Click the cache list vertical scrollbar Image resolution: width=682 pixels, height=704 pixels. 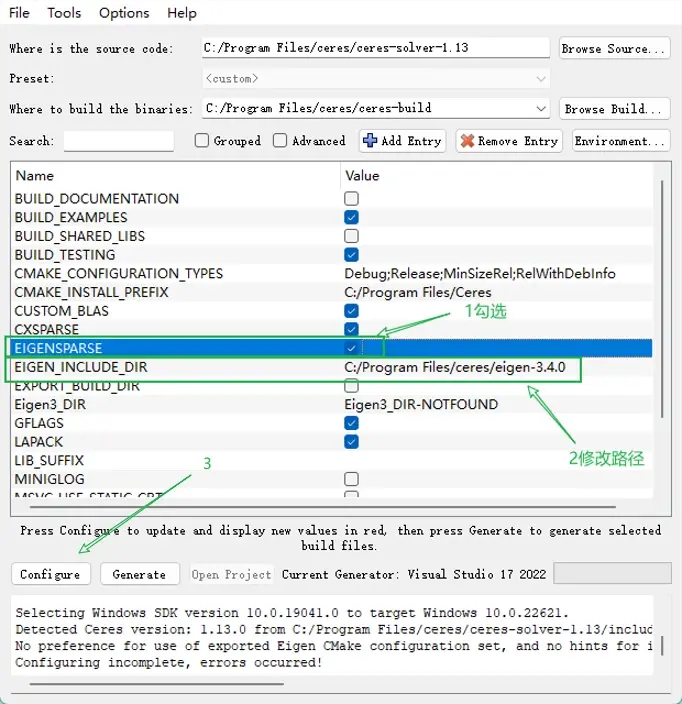662,299
